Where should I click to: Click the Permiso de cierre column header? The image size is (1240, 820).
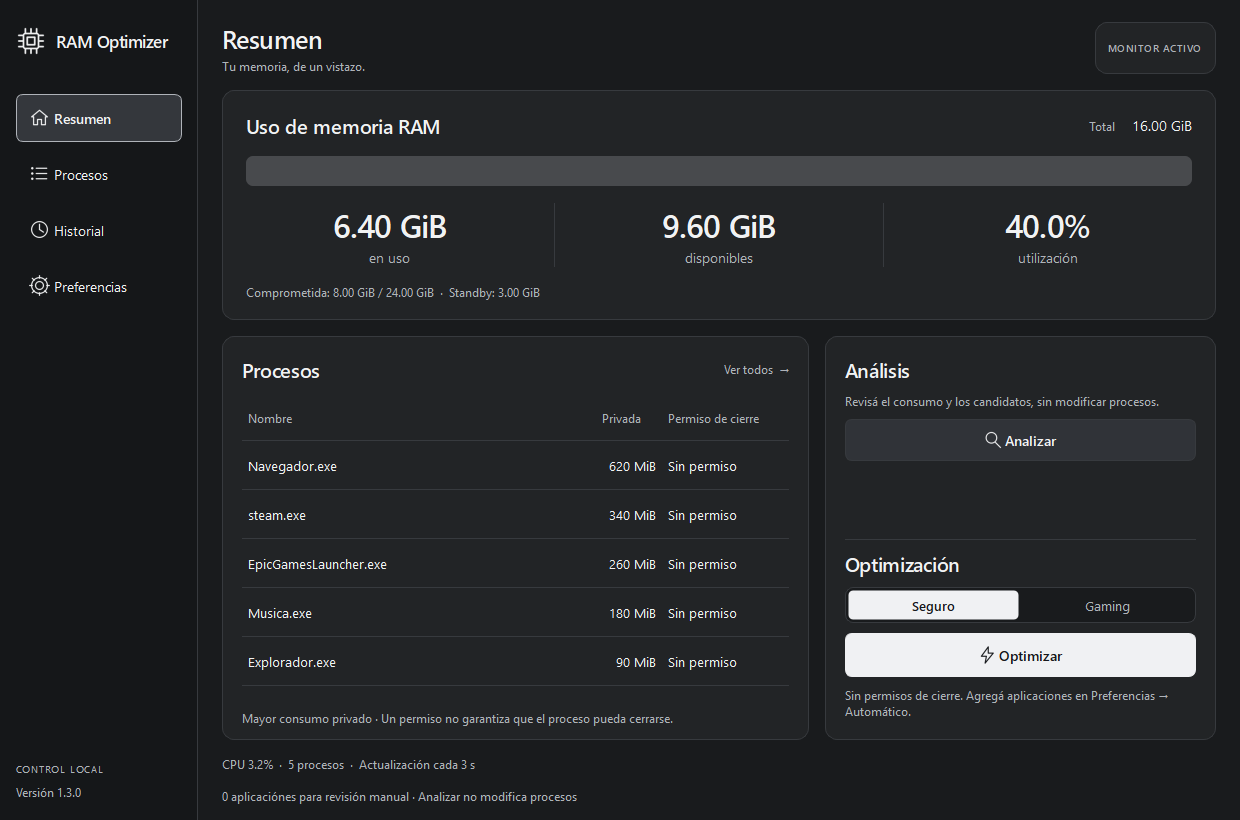(x=713, y=419)
